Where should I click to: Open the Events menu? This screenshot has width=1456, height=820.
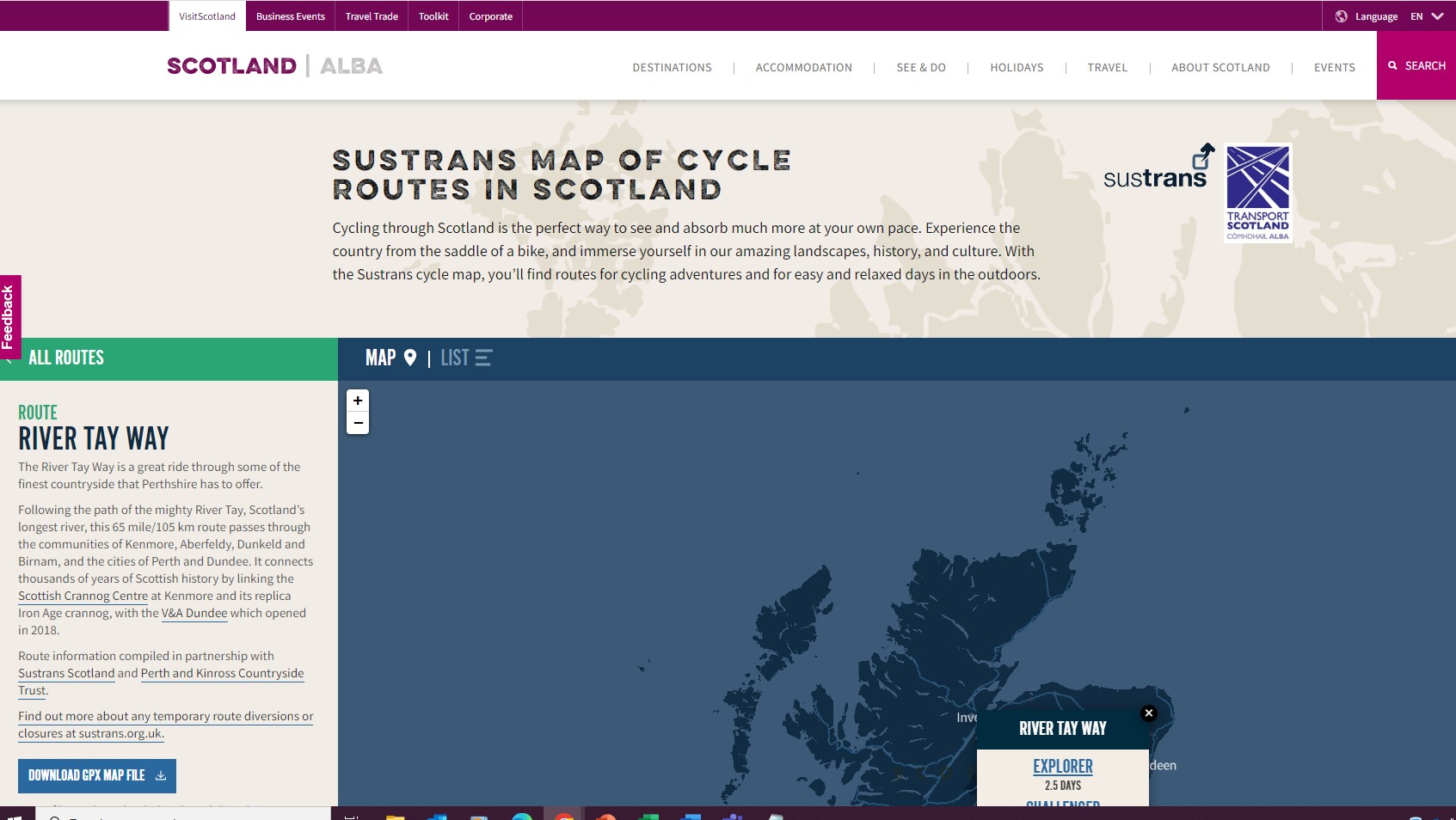pos(1334,67)
